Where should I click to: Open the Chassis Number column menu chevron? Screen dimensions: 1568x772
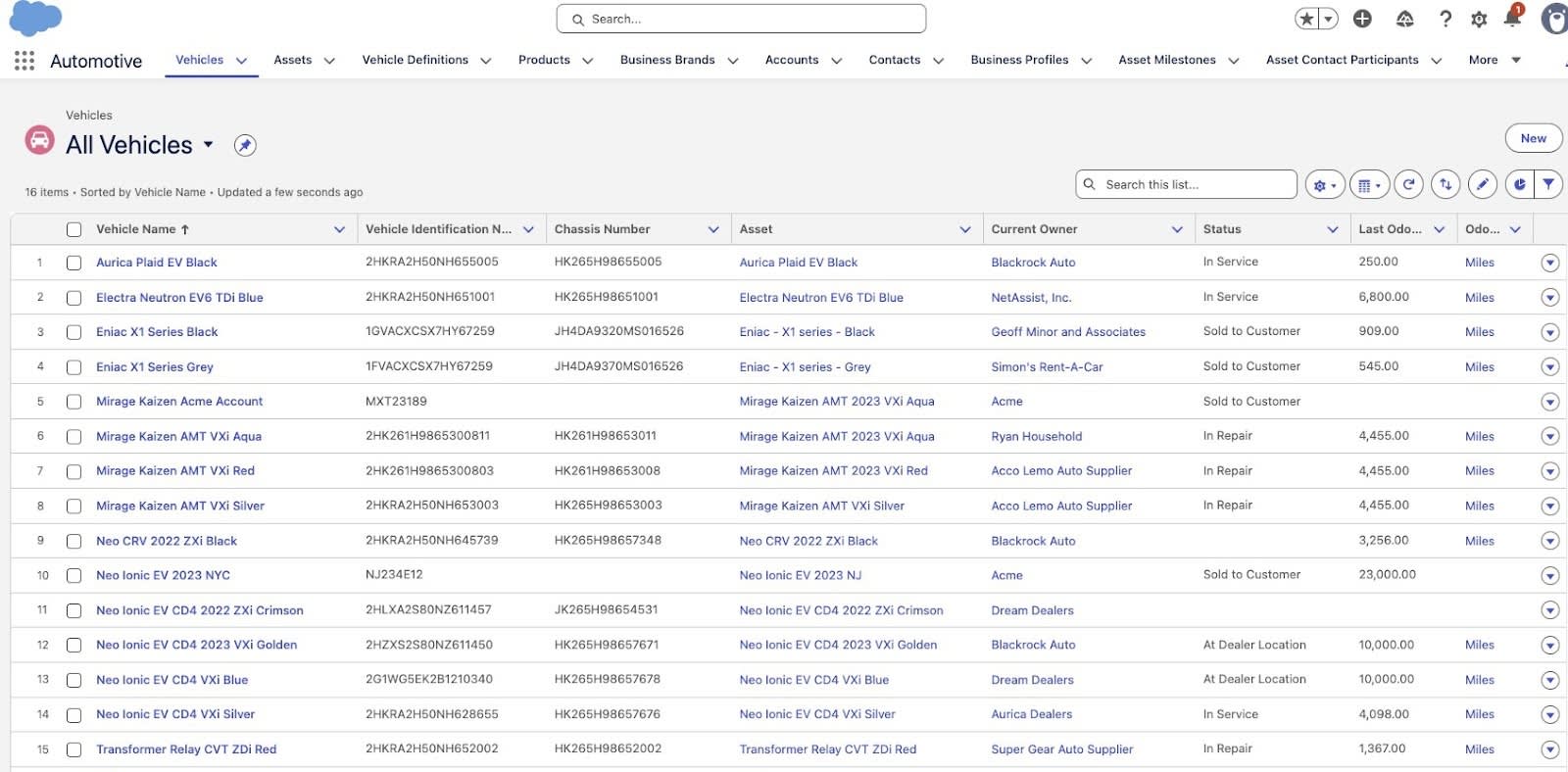click(x=713, y=229)
